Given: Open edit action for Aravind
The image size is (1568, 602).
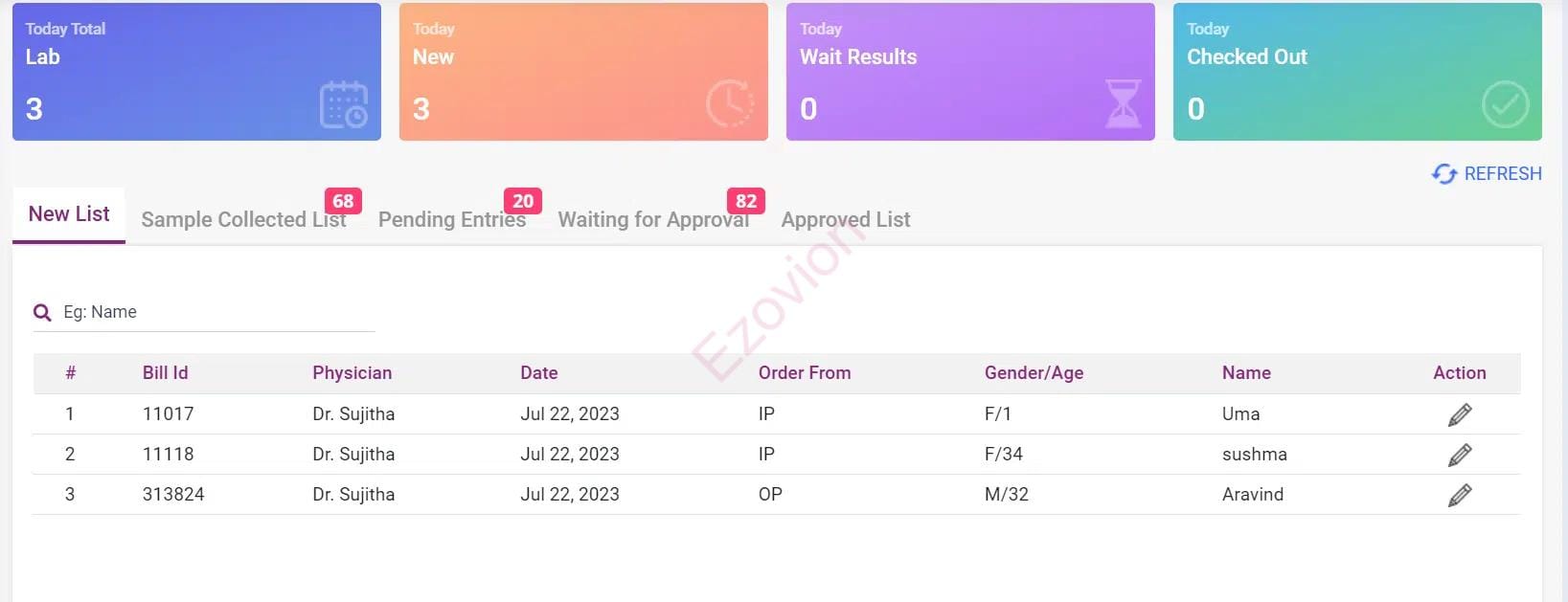Looking at the screenshot, I should click(x=1459, y=495).
